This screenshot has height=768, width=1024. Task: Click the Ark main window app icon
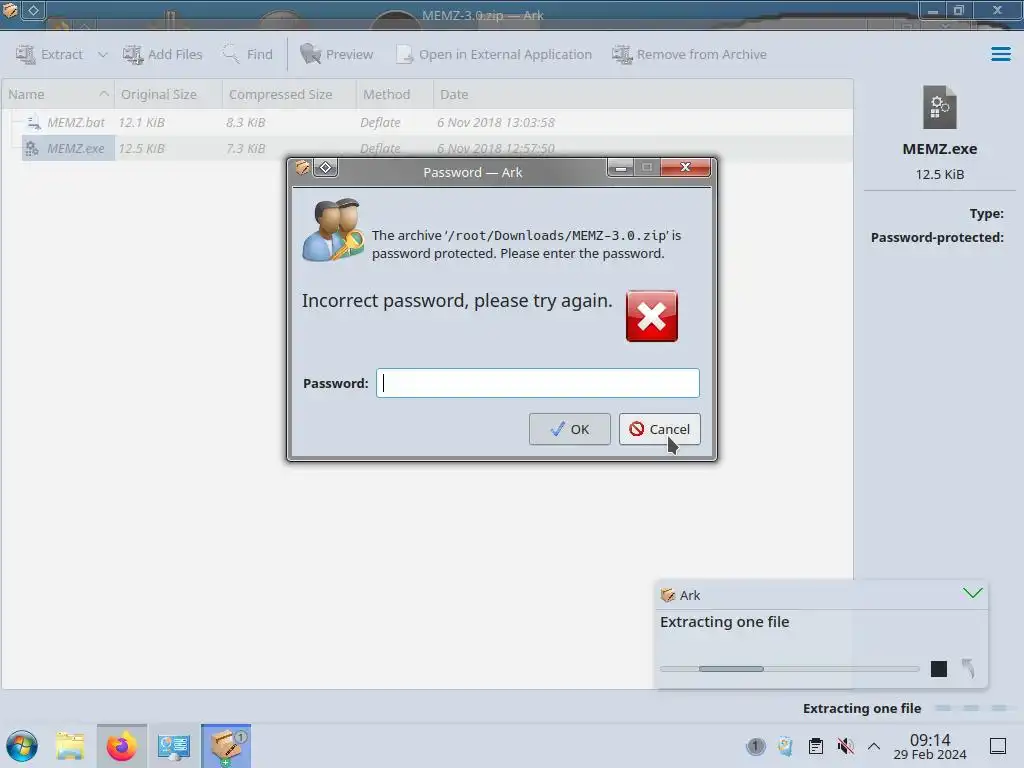pyautogui.click(x=10, y=10)
